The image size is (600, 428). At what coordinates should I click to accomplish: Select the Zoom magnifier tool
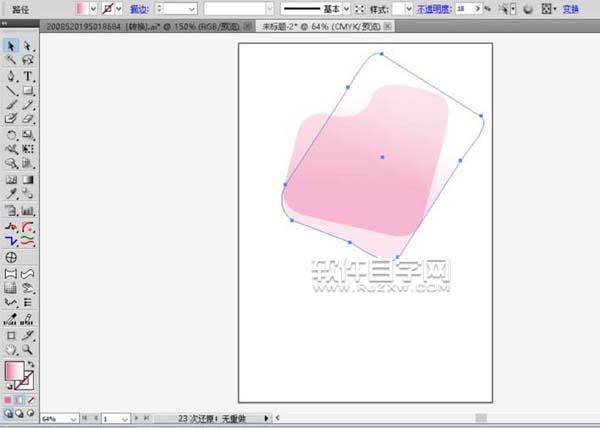(28, 350)
